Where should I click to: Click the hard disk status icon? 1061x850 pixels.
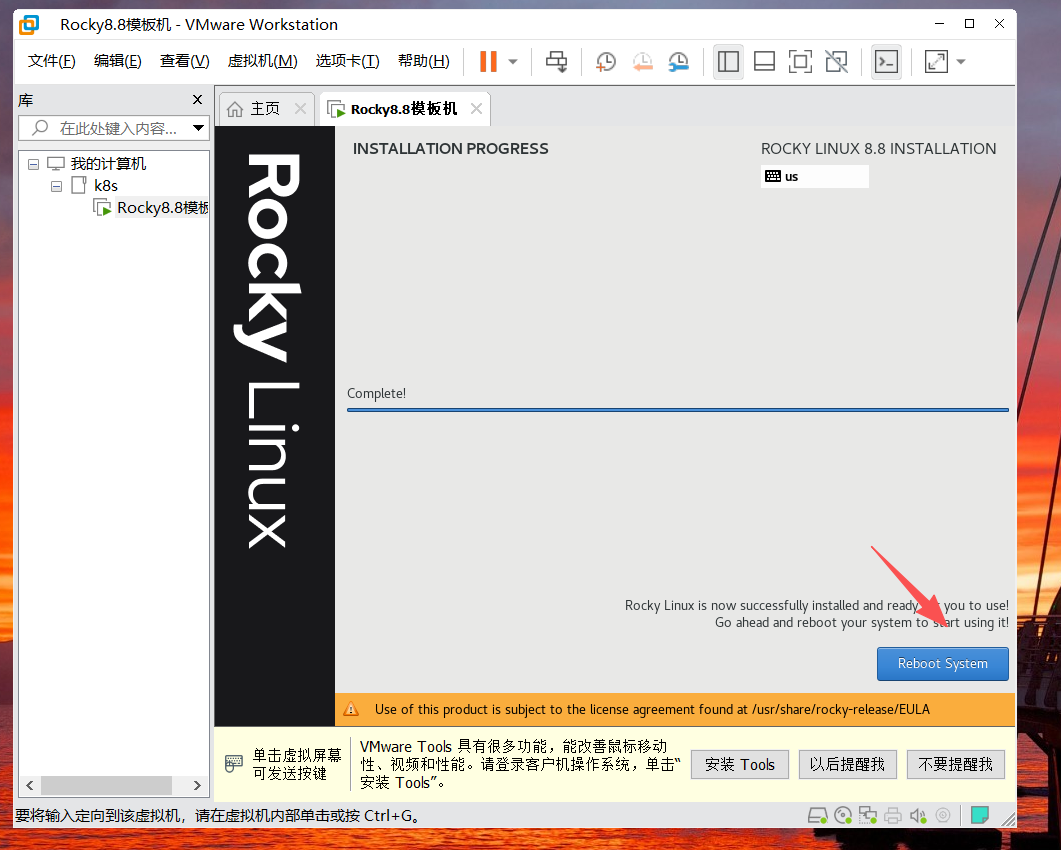pyautogui.click(x=817, y=815)
